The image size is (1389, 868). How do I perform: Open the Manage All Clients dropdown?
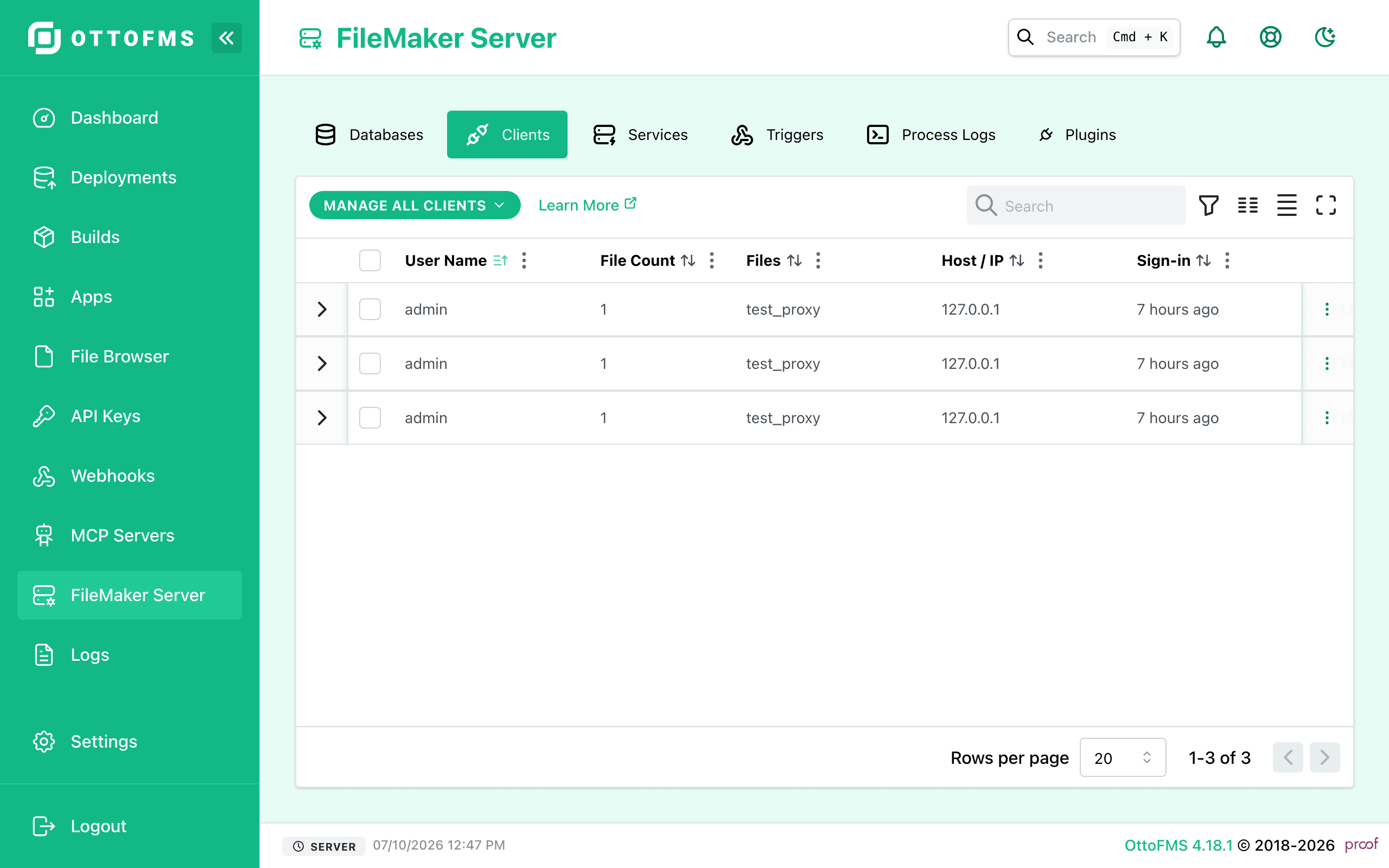coord(415,205)
